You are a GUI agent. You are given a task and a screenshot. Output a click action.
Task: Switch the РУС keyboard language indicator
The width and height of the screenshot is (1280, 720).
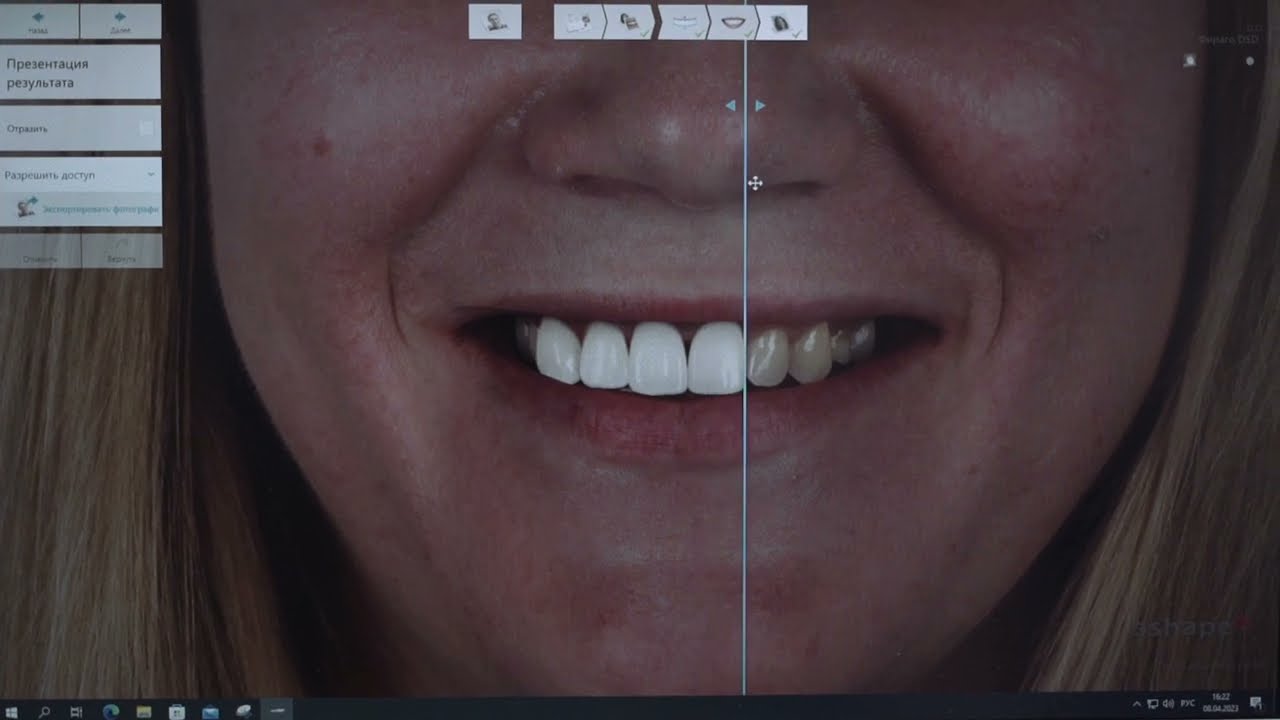tap(1188, 704)
